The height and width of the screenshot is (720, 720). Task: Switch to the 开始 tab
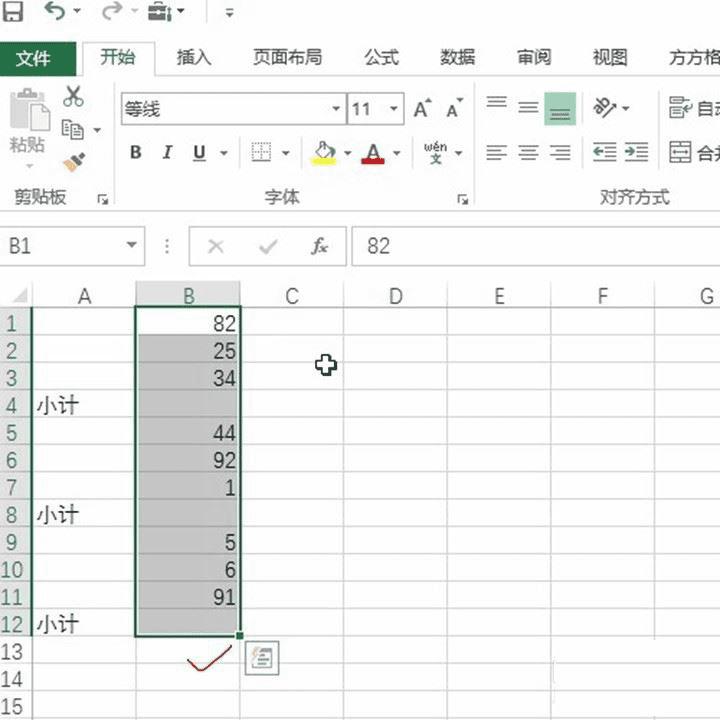tap(118, 58)
